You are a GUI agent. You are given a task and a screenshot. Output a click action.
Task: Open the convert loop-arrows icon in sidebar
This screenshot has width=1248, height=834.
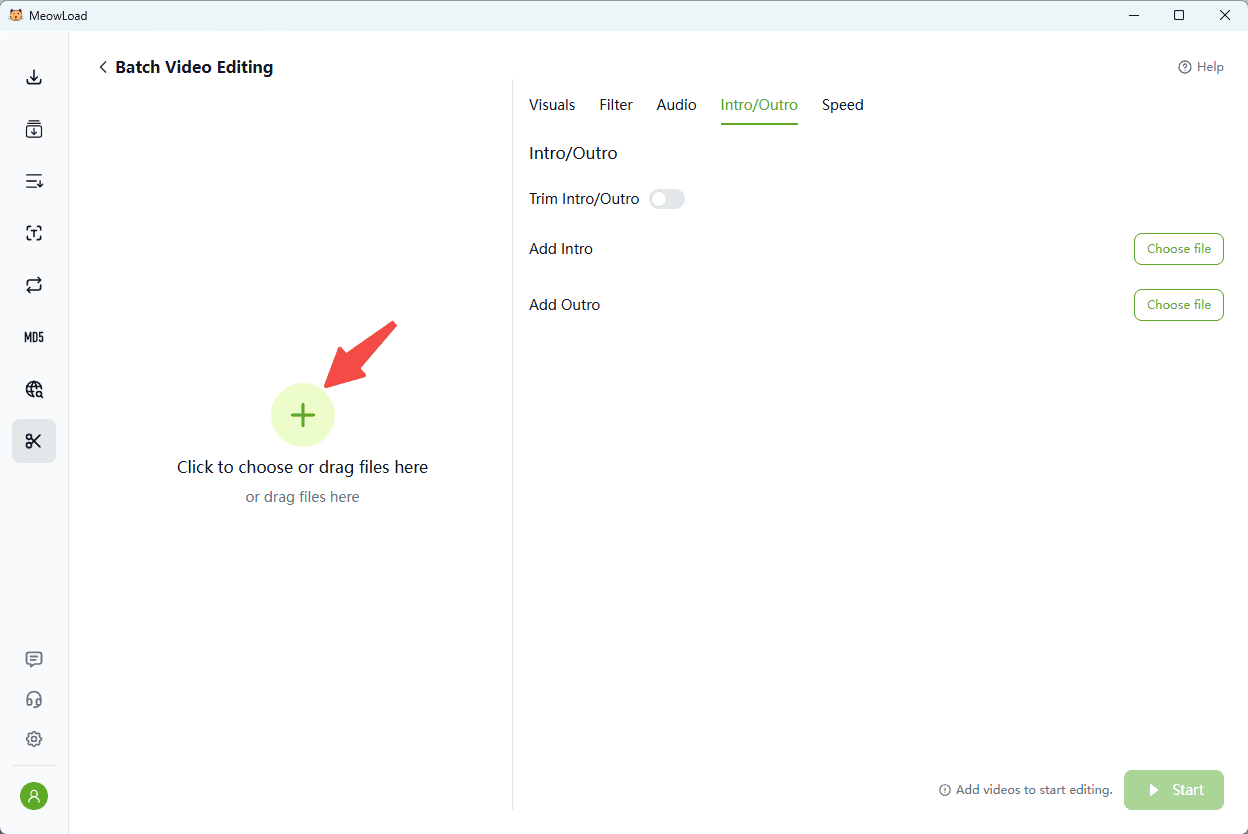tap(34, 285)
